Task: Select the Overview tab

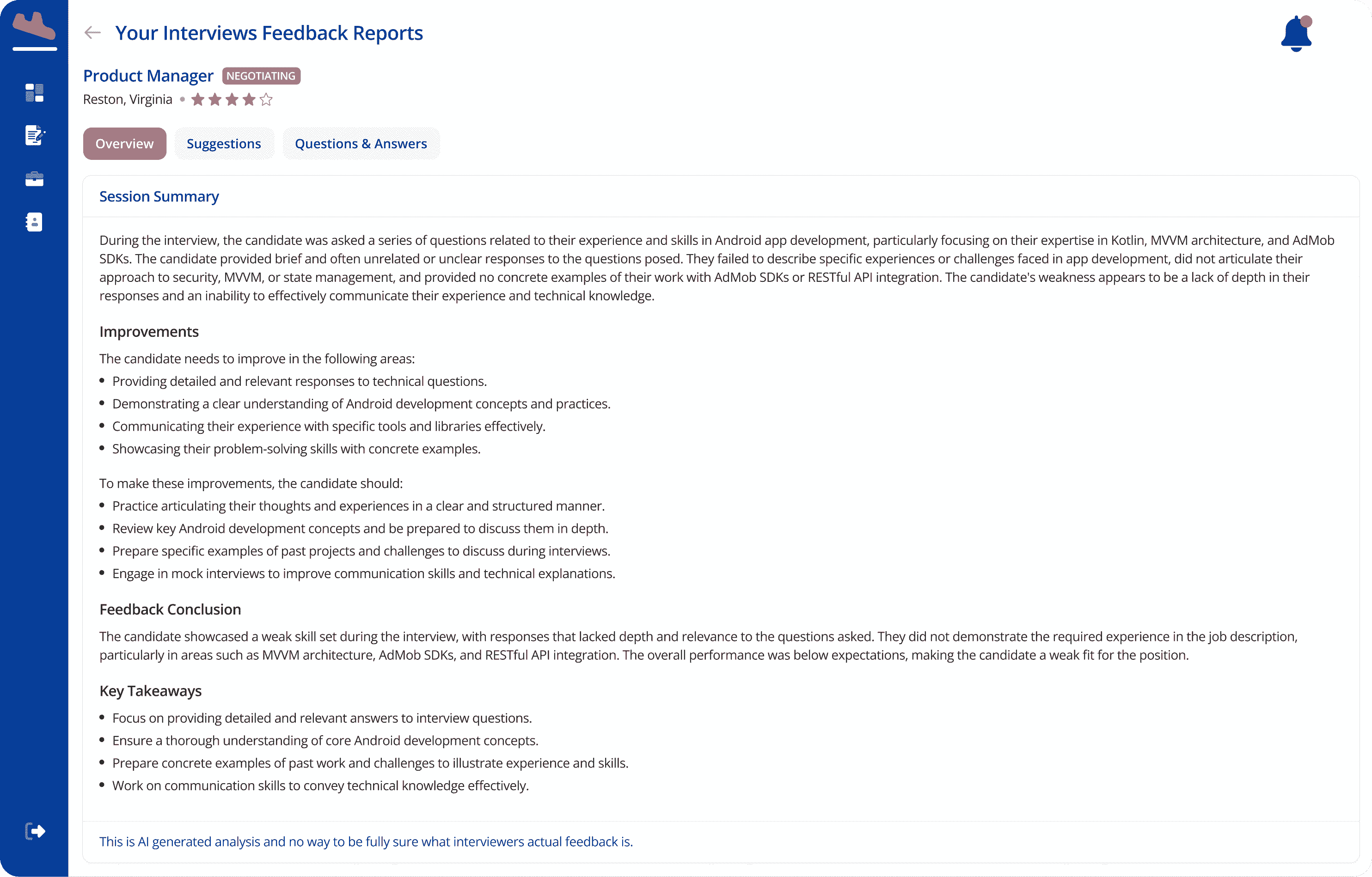Action: click(x=124, y=144)
